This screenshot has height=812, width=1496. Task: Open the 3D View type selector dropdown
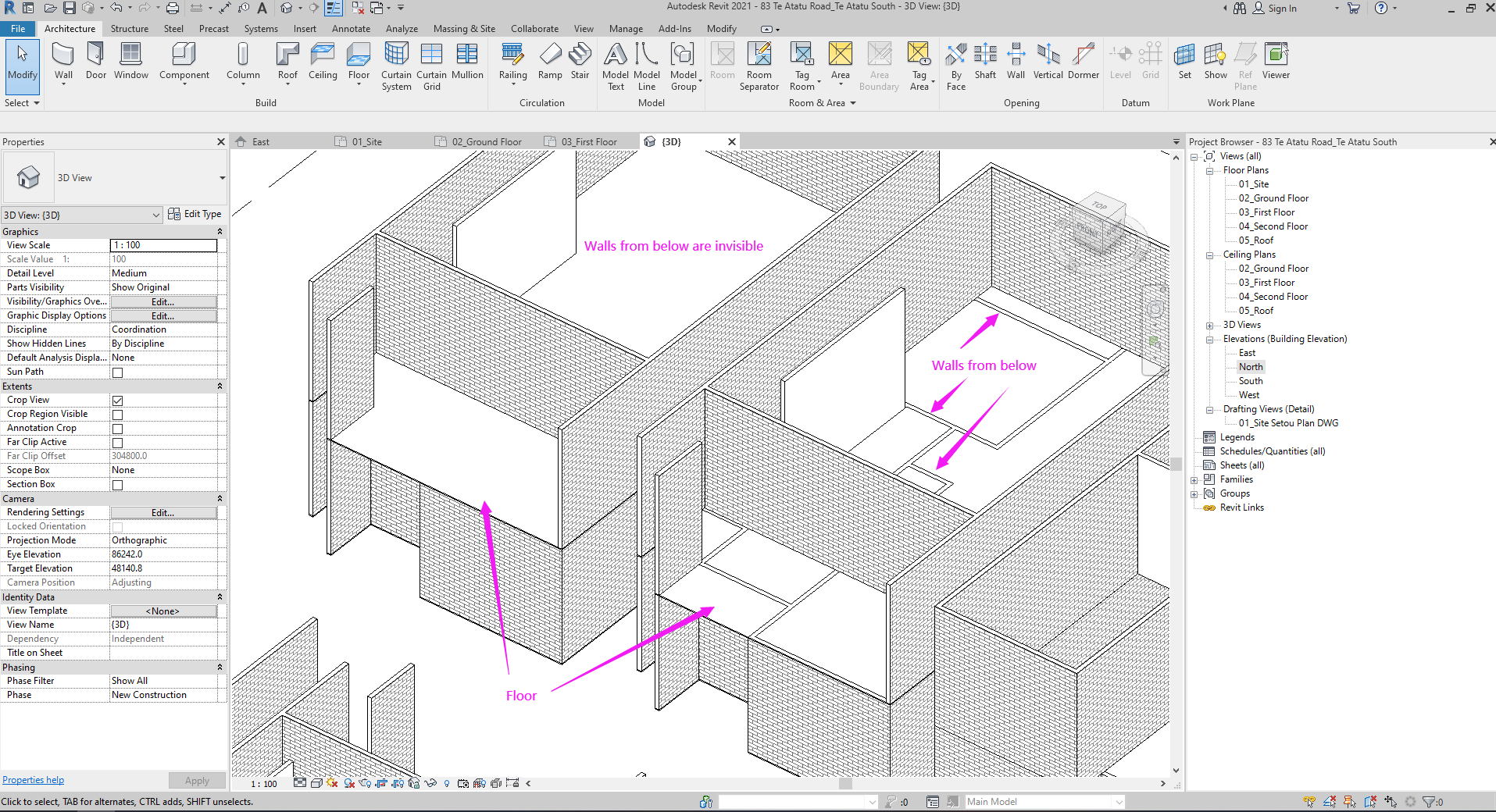155,215
